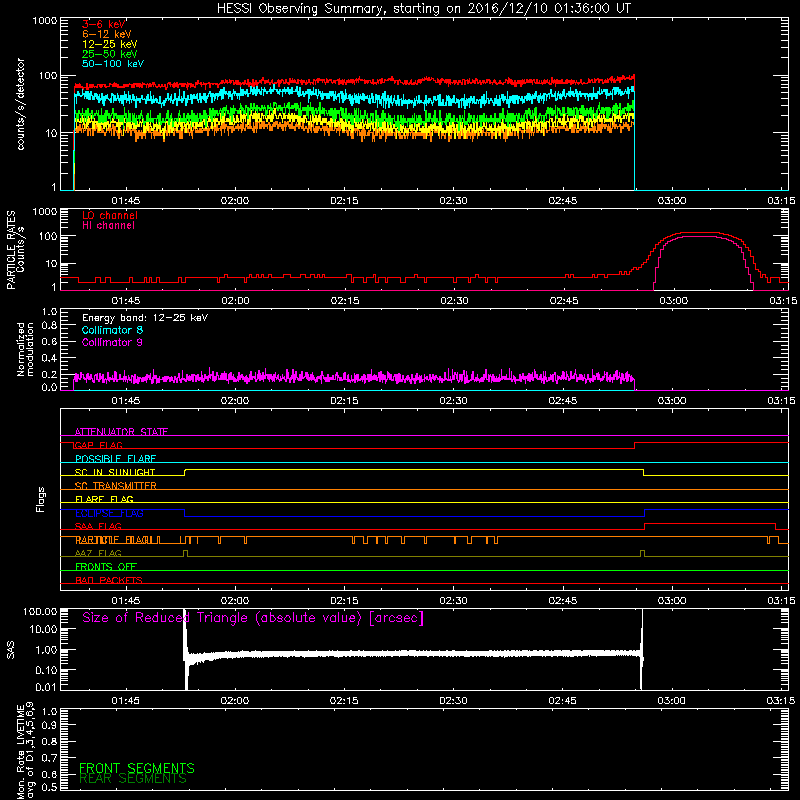
Task: Select the 3-6 keV legend label
Action: tap(104, 24)
